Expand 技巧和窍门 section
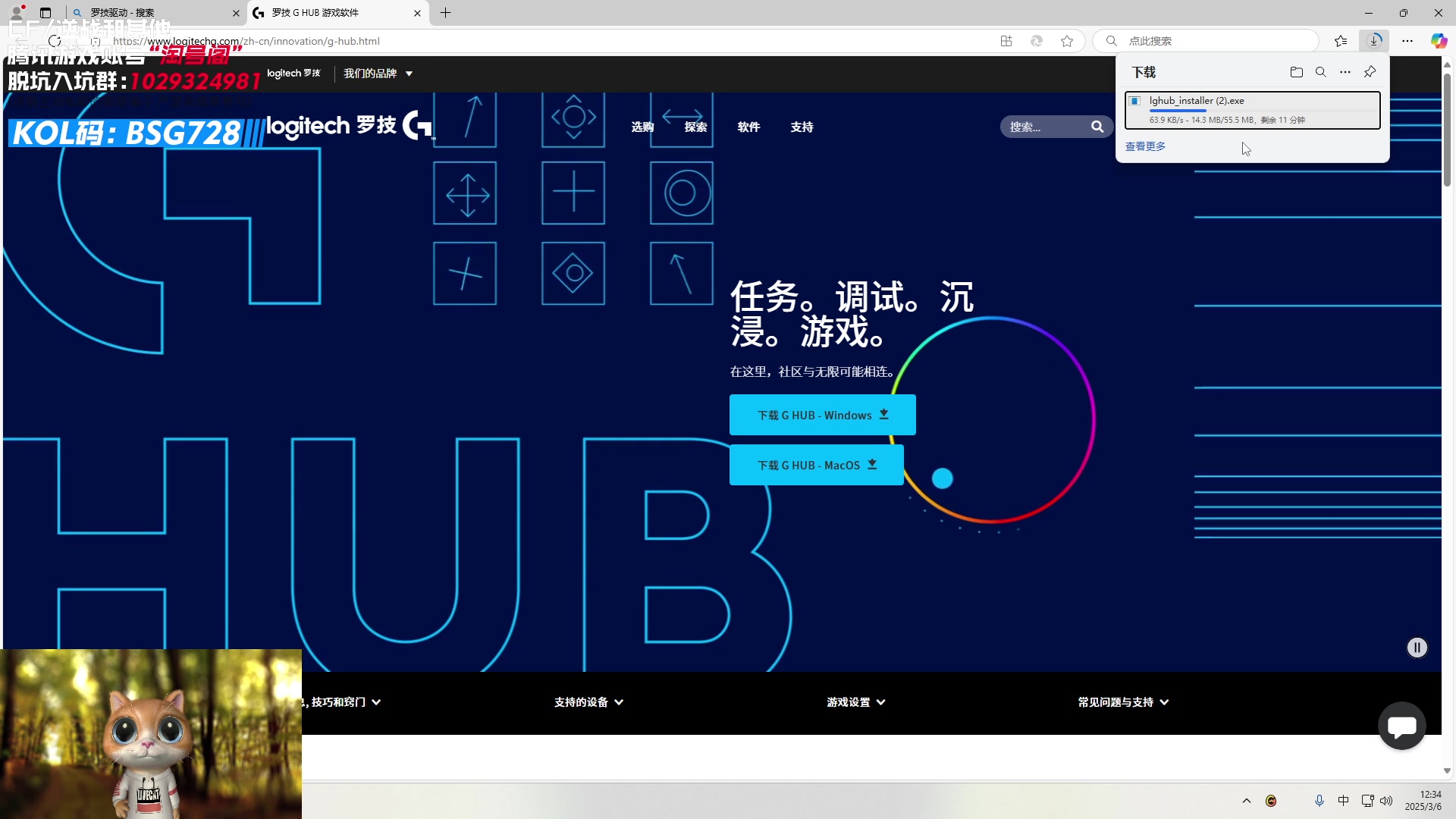Screen dimensions: 1456x819 [x=341, y=702]
